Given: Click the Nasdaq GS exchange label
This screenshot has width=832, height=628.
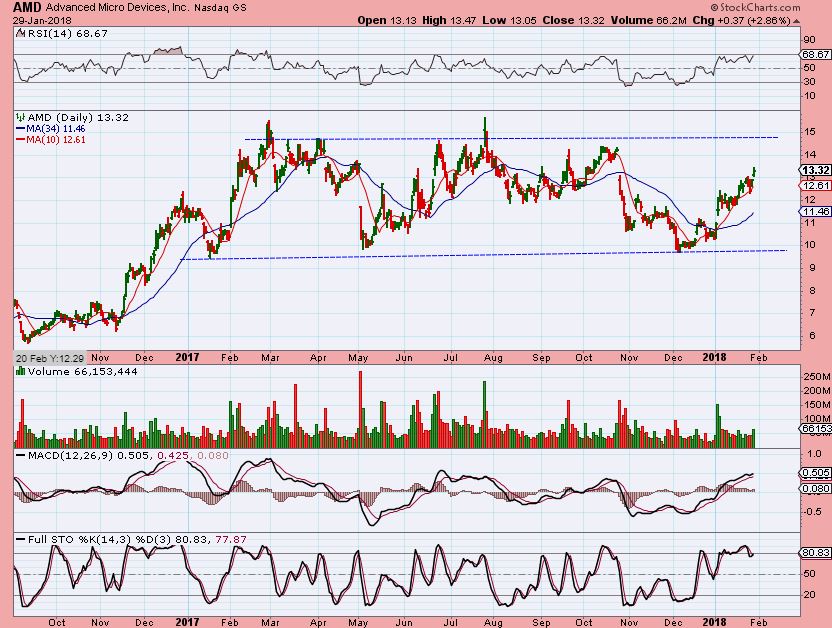Looking at the screenshot, I should tap(220, 8).
